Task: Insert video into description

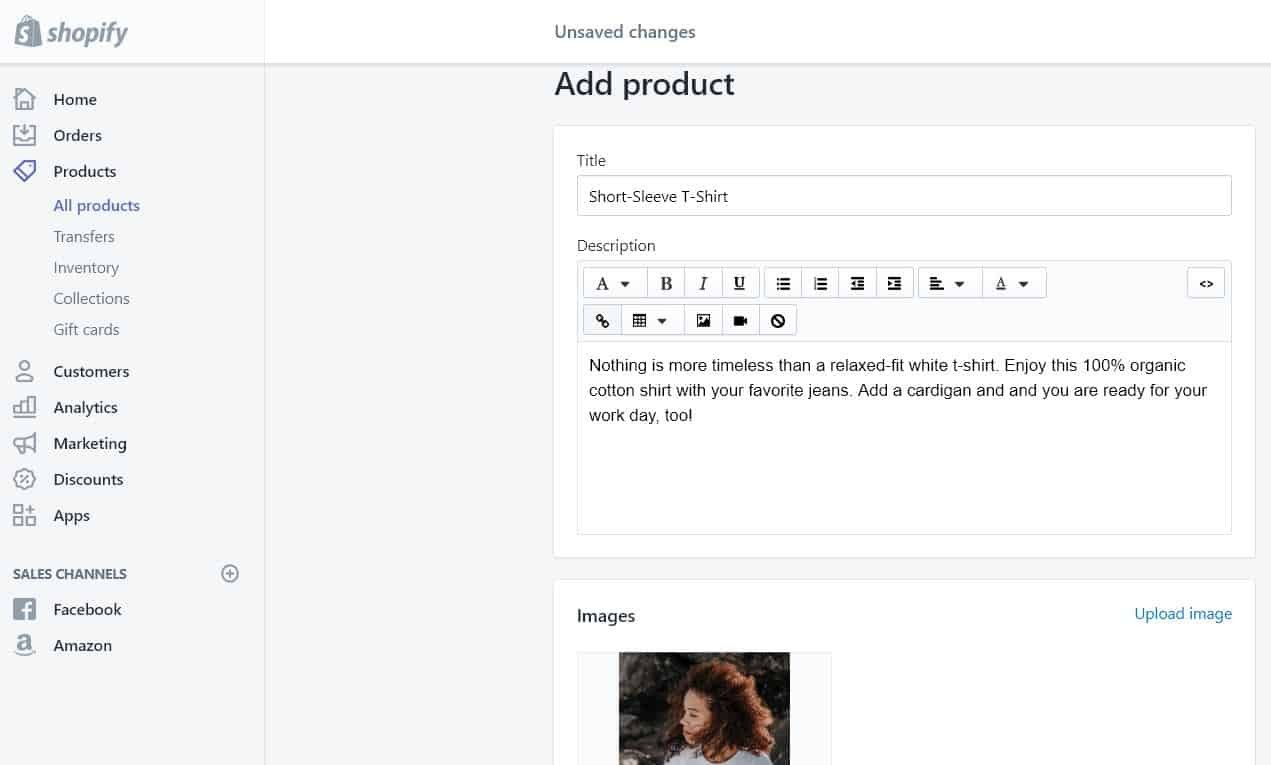Action: (741, 320)
